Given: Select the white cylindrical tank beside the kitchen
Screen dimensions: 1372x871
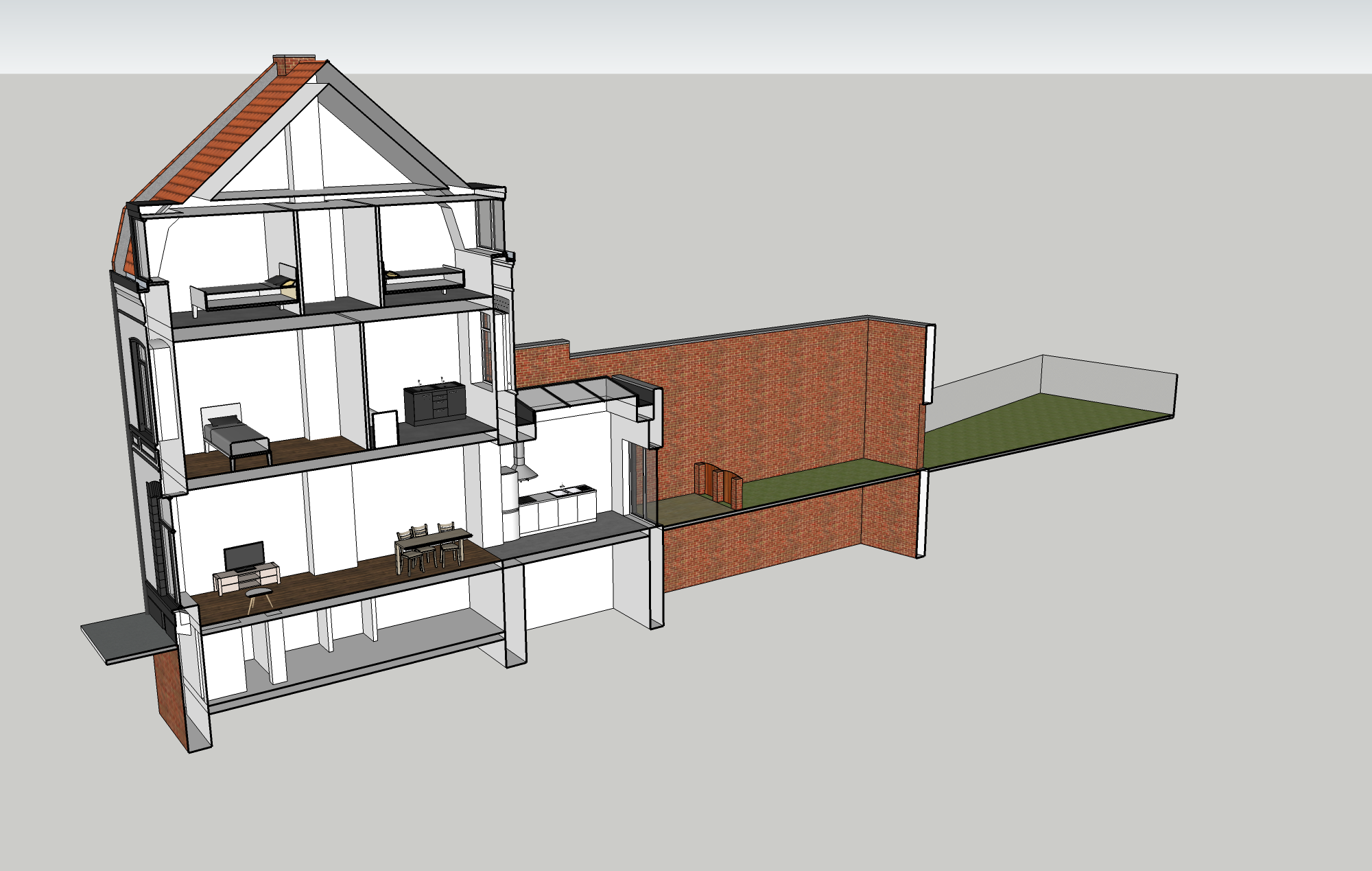Looking at the screenshot, I should [x=510, y=503].
